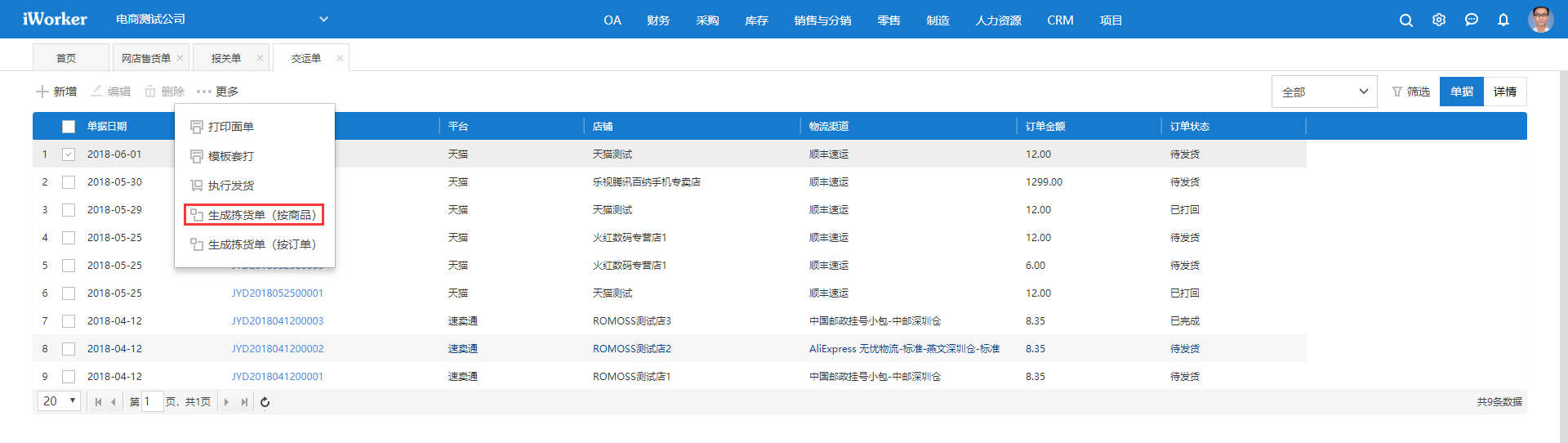
Task: Click 乐视腾讯百纳手机专卖店 cell
Action: tap(647, 182)
